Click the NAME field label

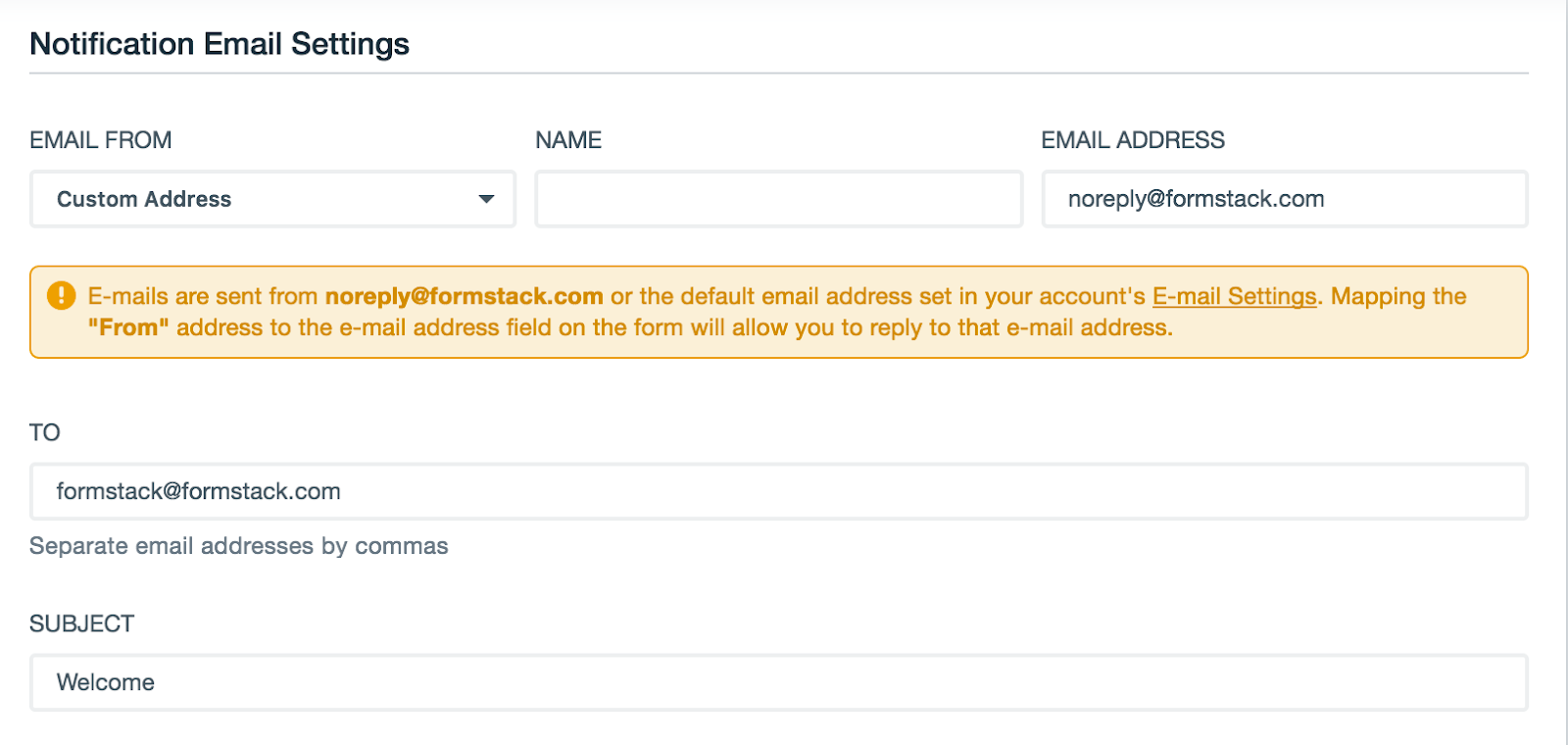tap(568, 140)
